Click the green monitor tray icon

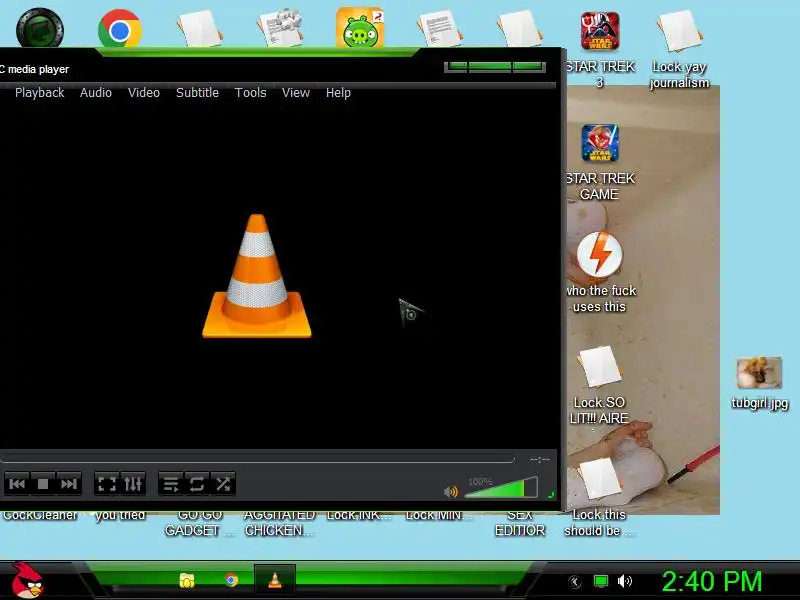tap(601, 581)
